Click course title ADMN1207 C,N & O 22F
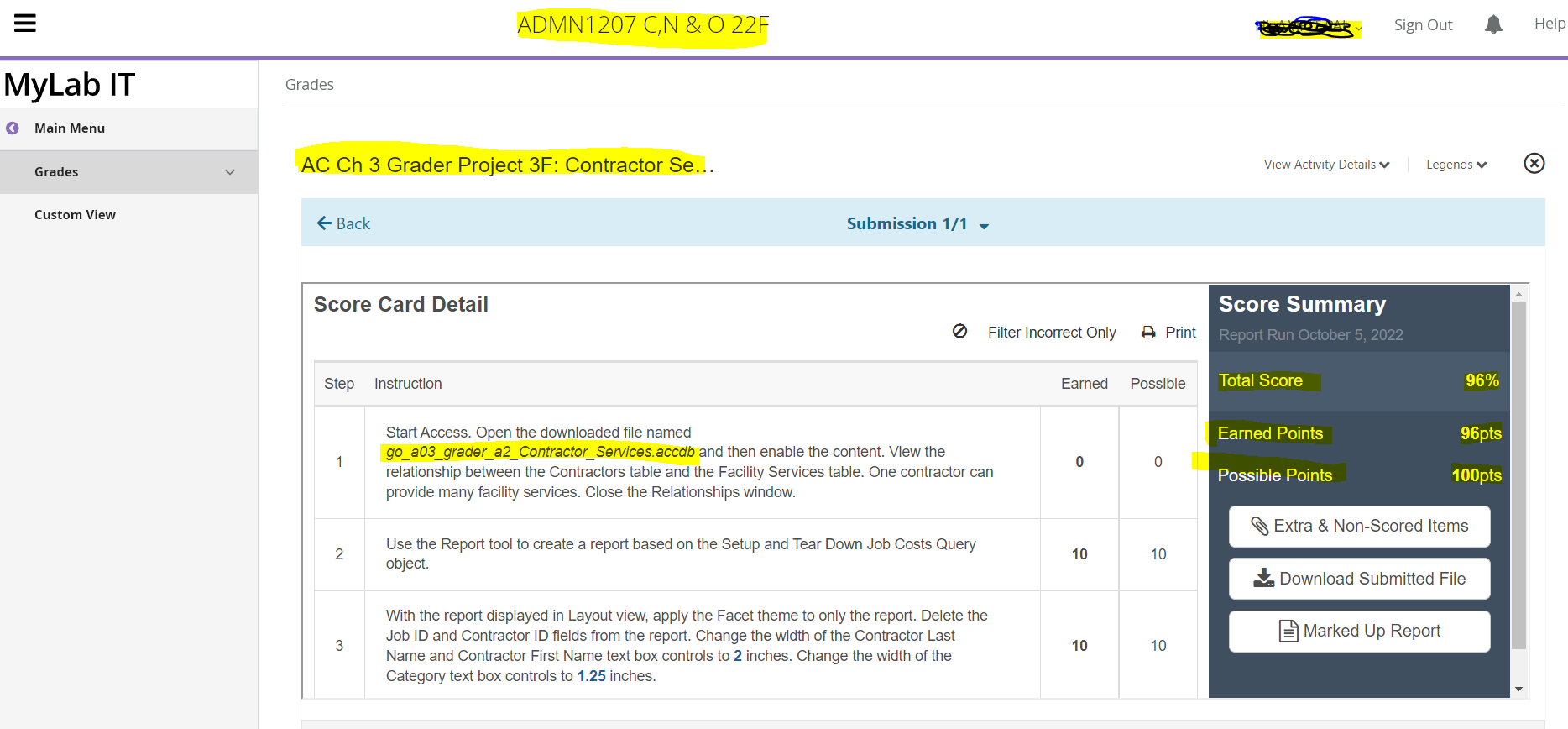The height and width of the screenshot is (729, 1568). 643,25
